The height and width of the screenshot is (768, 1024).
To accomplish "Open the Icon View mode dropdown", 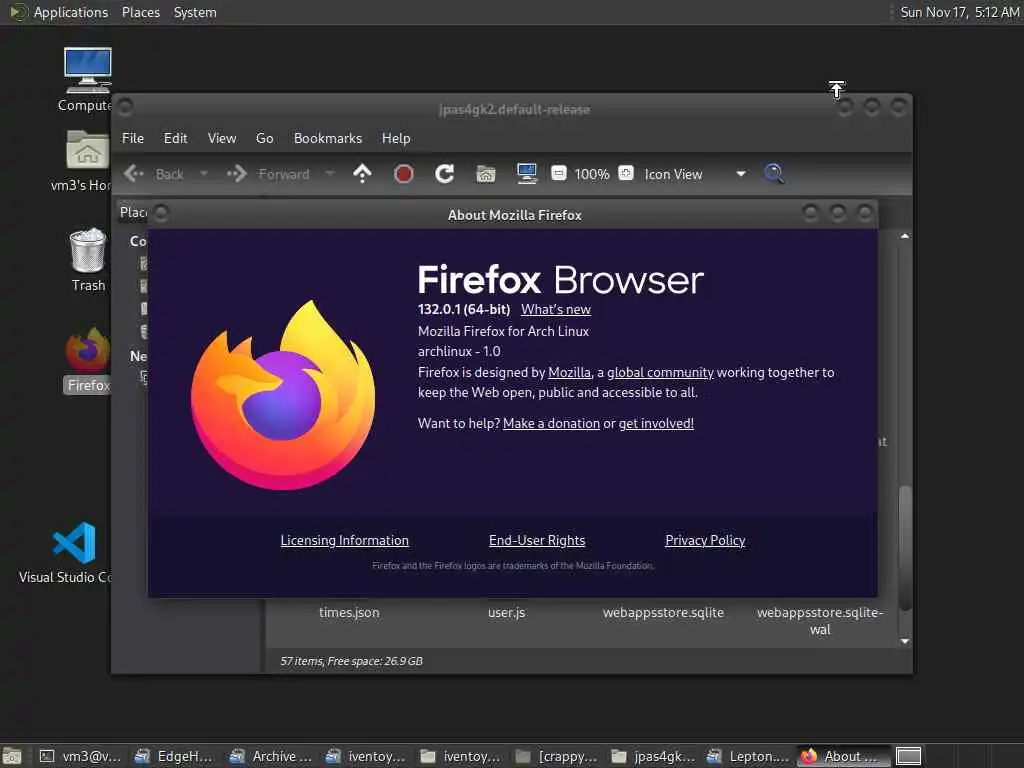I will point(695,174).
